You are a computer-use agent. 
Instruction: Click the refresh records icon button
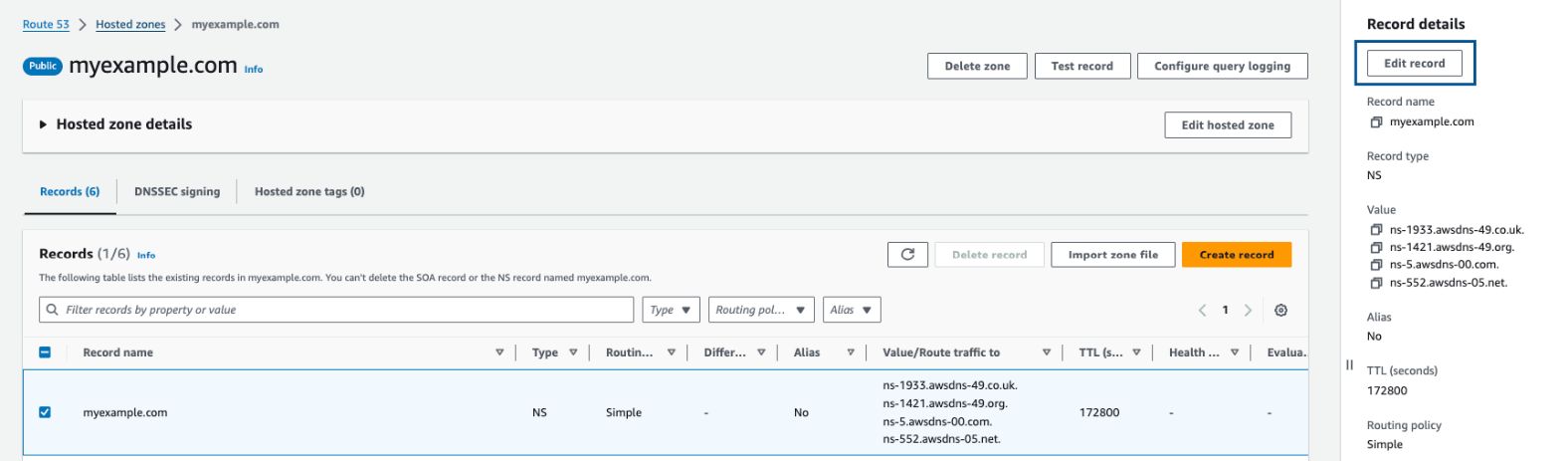(x=907, y=255)
